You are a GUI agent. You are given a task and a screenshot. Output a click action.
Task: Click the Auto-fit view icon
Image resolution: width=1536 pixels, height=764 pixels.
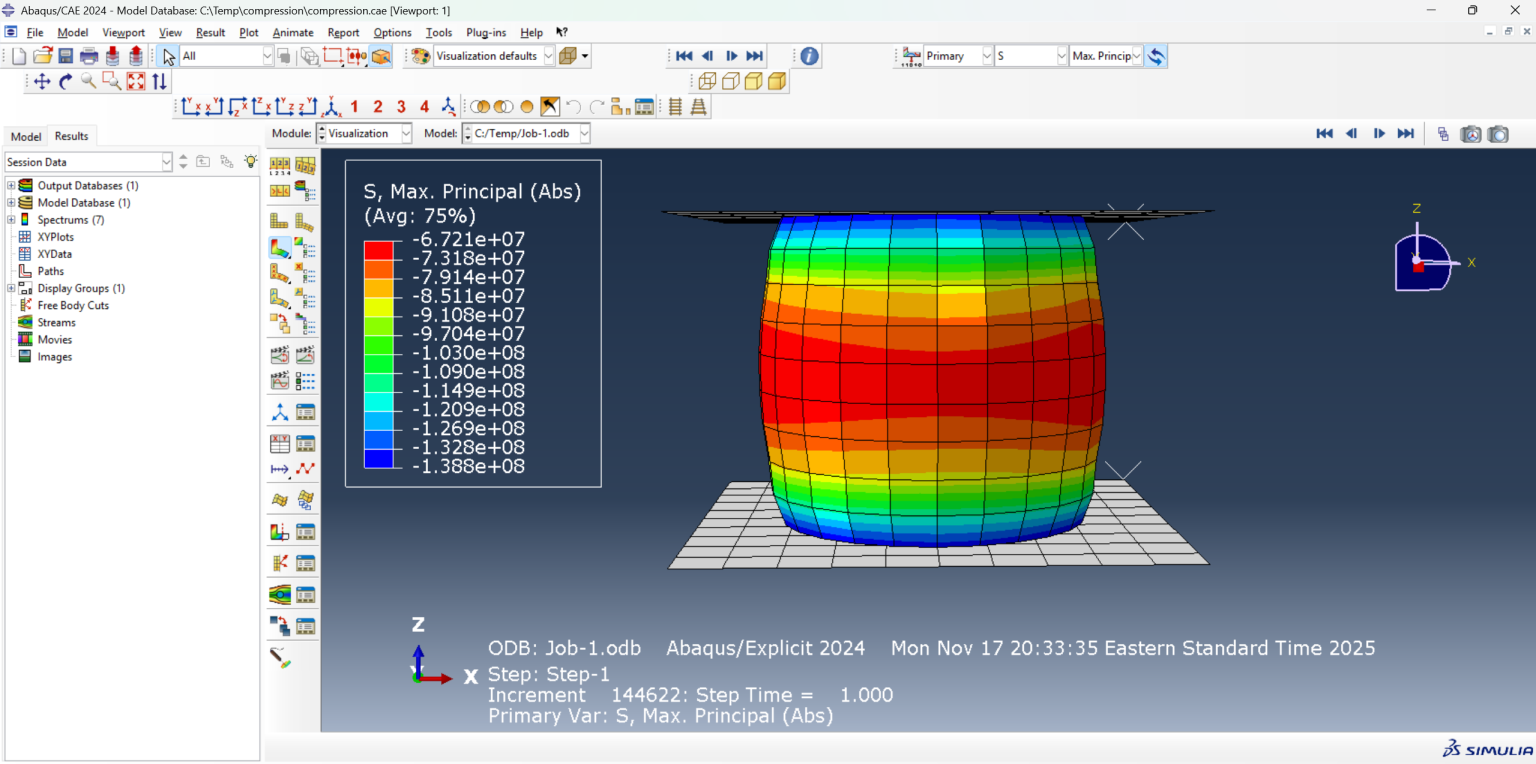coord(135,81)
